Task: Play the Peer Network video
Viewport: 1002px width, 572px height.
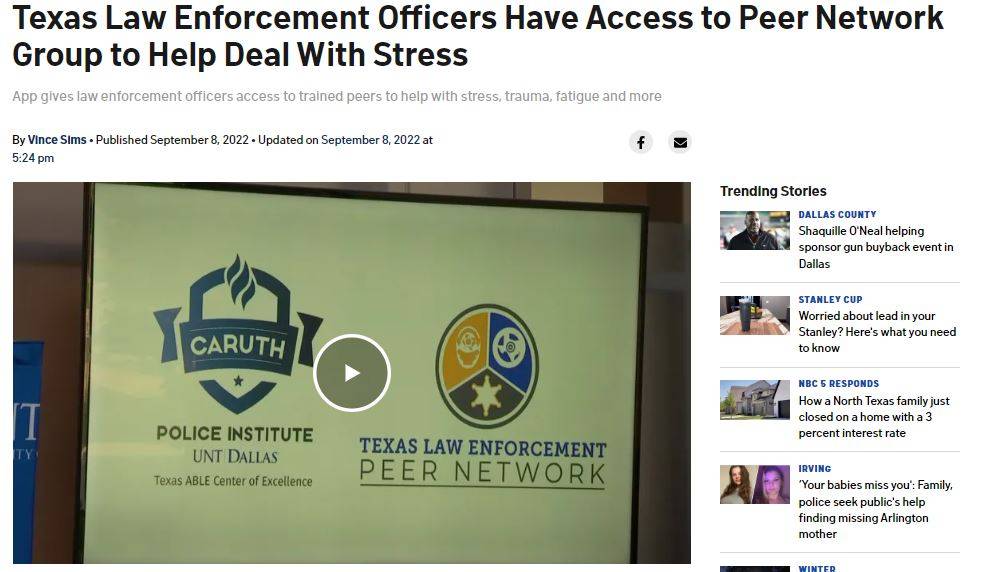Action: tap(351, 373)
